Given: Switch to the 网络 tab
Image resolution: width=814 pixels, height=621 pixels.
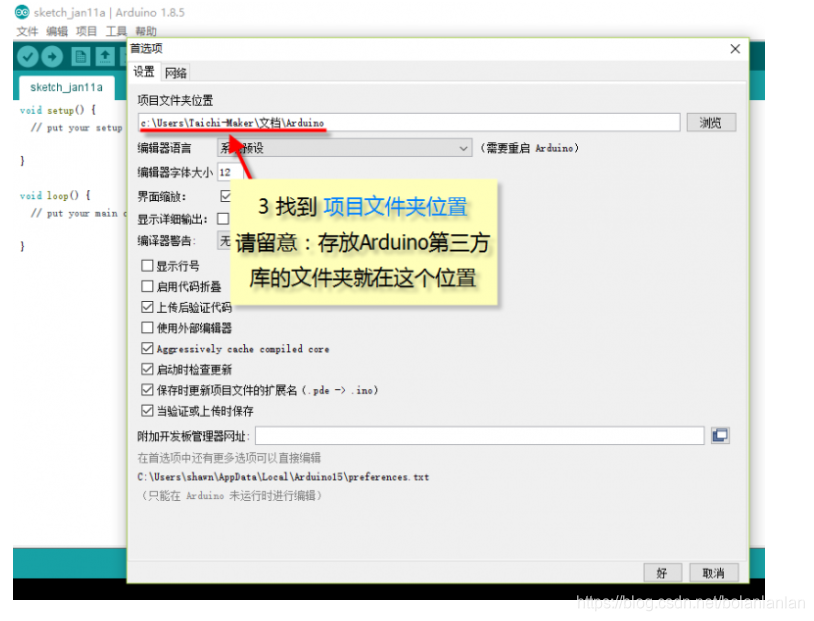Looking at the screenshot, I should tap(175, 73).
